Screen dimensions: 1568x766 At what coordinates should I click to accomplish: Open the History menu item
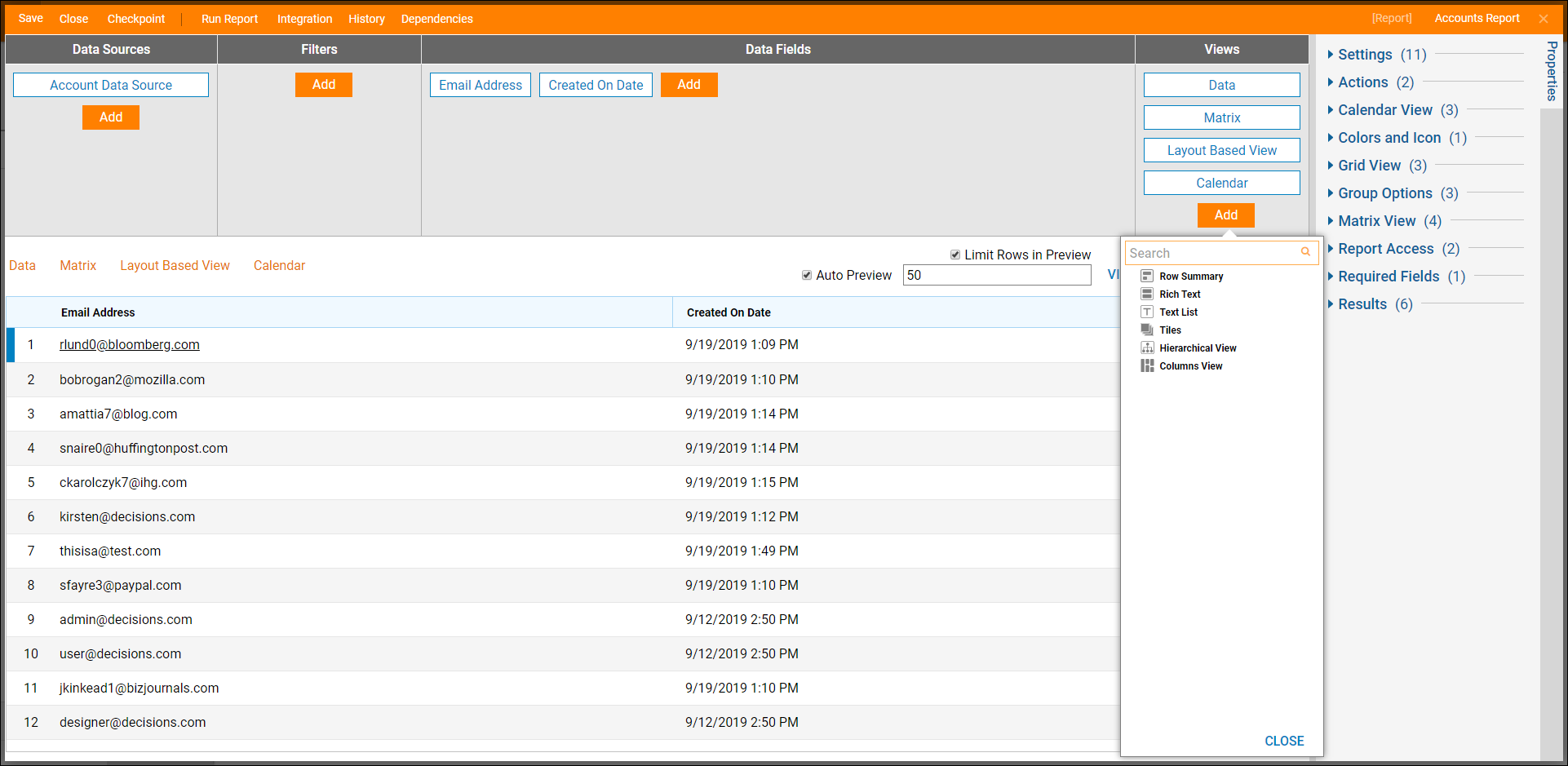click(x=366, y=19)
